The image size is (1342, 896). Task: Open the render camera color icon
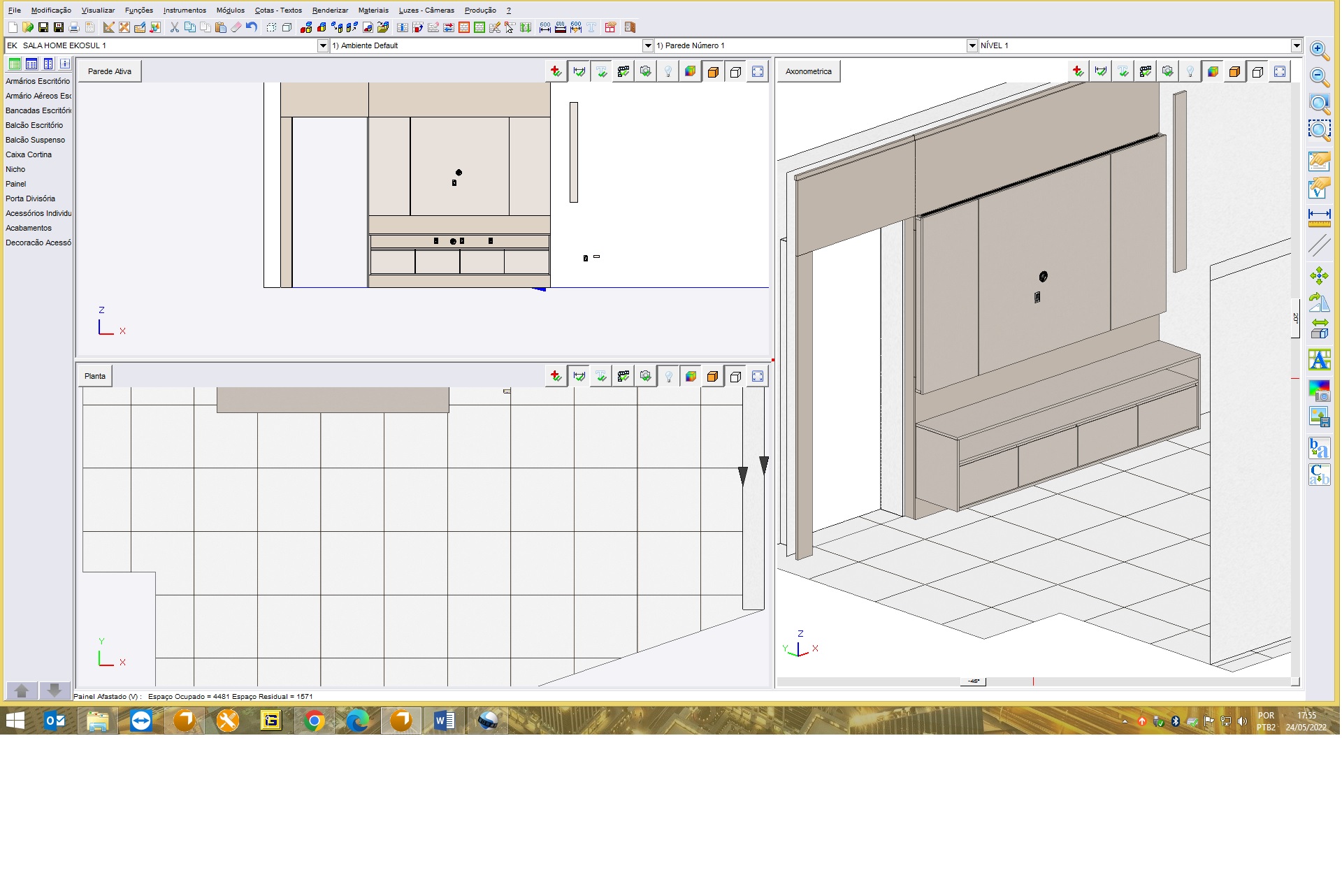1320,390
